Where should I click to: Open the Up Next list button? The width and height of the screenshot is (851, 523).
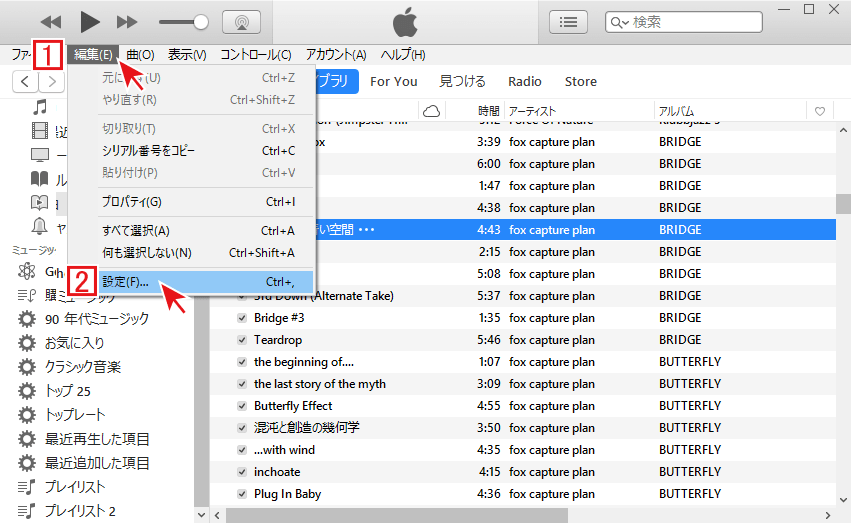tap(568, 22)
